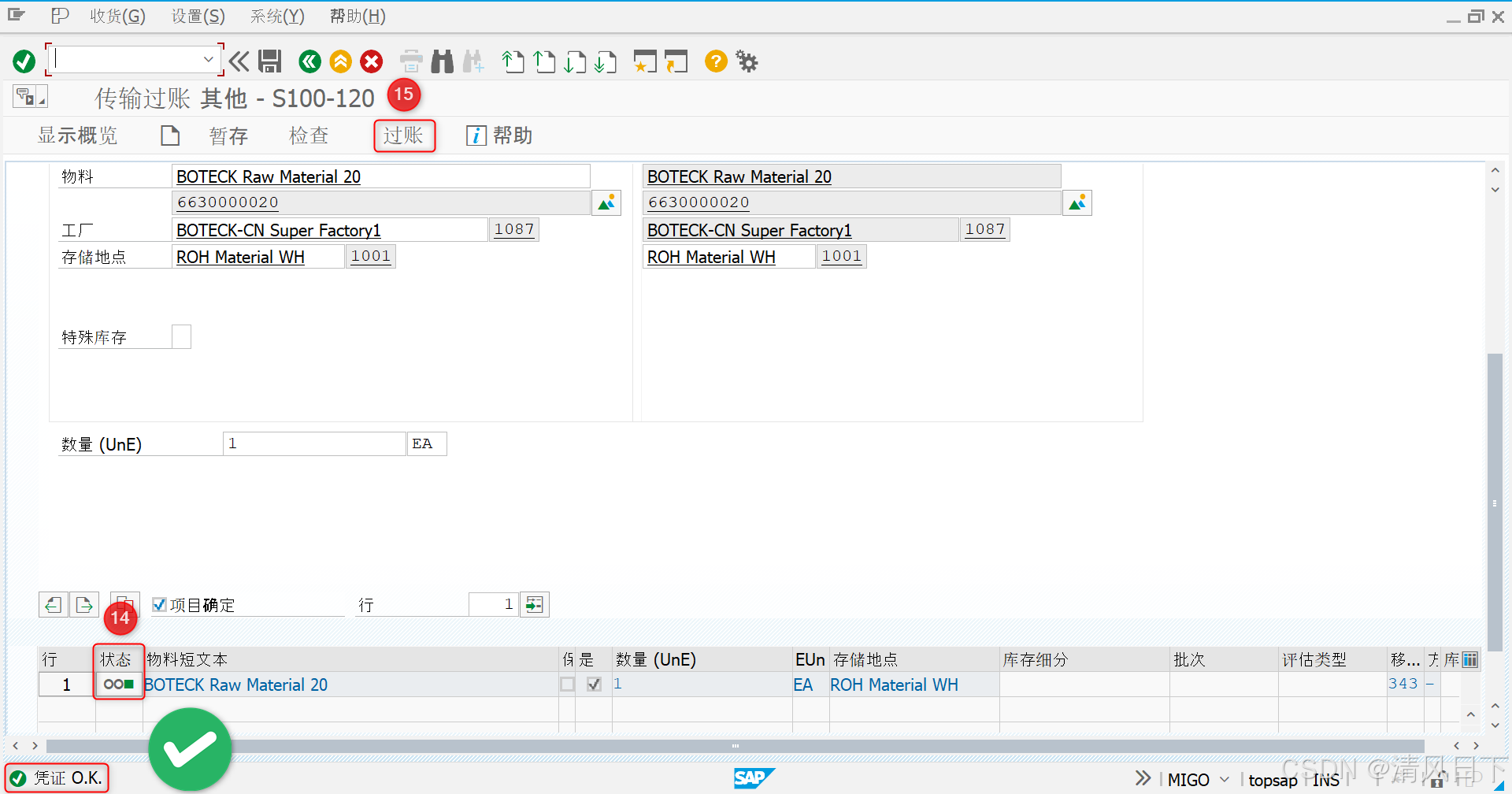Collapse header area with top-right up chevron
This screenshot has height=794, width=1512.
point(1495,170)
